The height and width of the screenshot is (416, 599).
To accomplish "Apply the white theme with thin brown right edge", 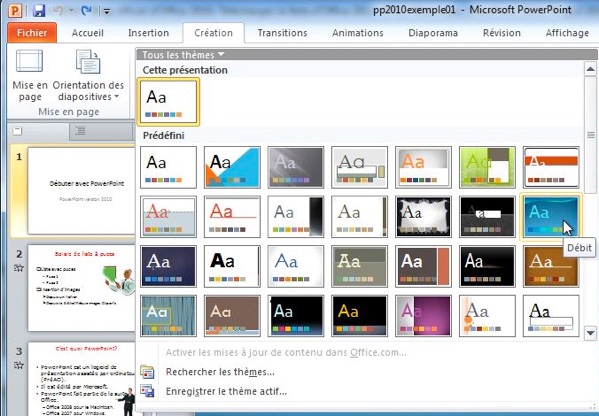I will 359,217.
